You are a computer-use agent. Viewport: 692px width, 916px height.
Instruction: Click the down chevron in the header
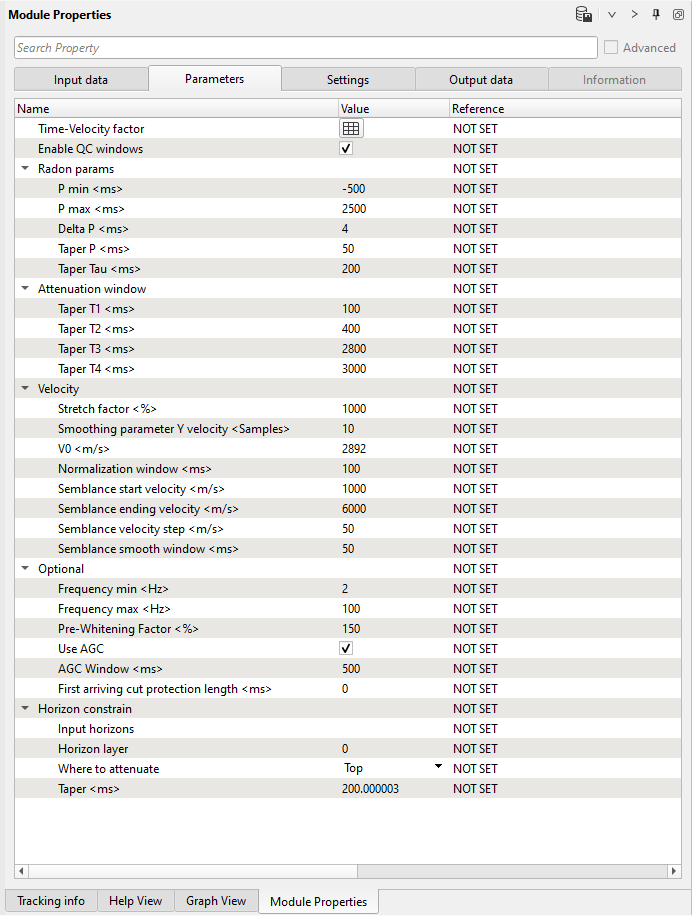pyautogui.click(x=612, y=15)
